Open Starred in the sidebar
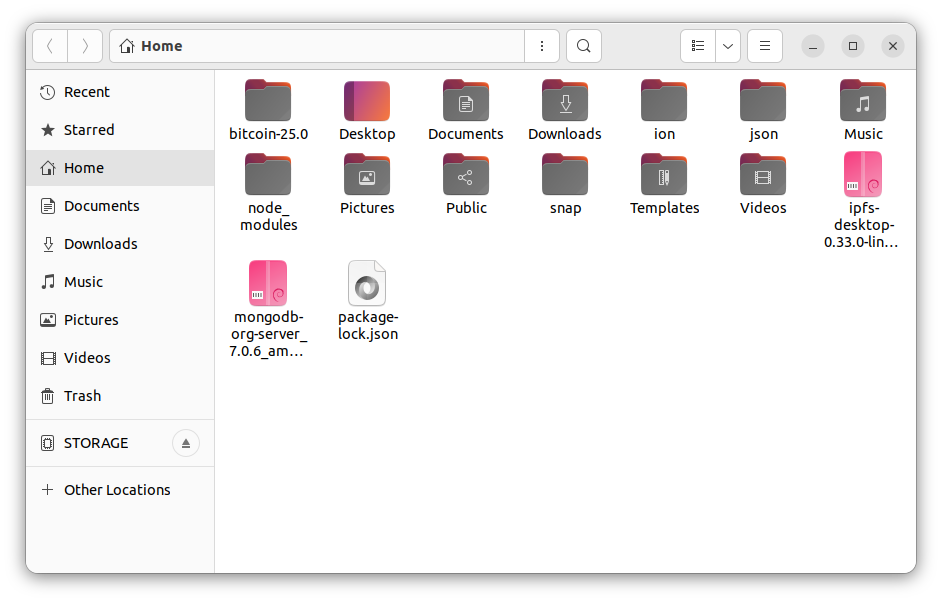942x602 pixels. [x=120, y=130]
